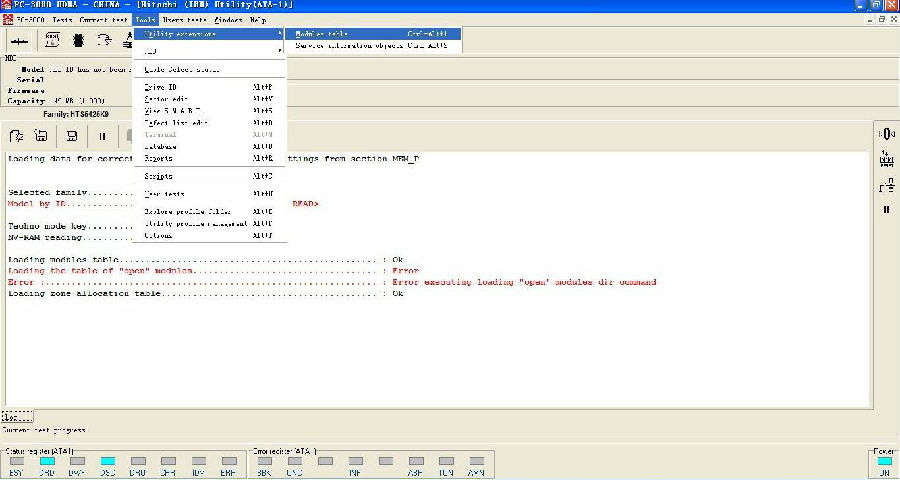Click the single floppy save icon above log
The image size is (900, 480).
(x=72, y=136)
